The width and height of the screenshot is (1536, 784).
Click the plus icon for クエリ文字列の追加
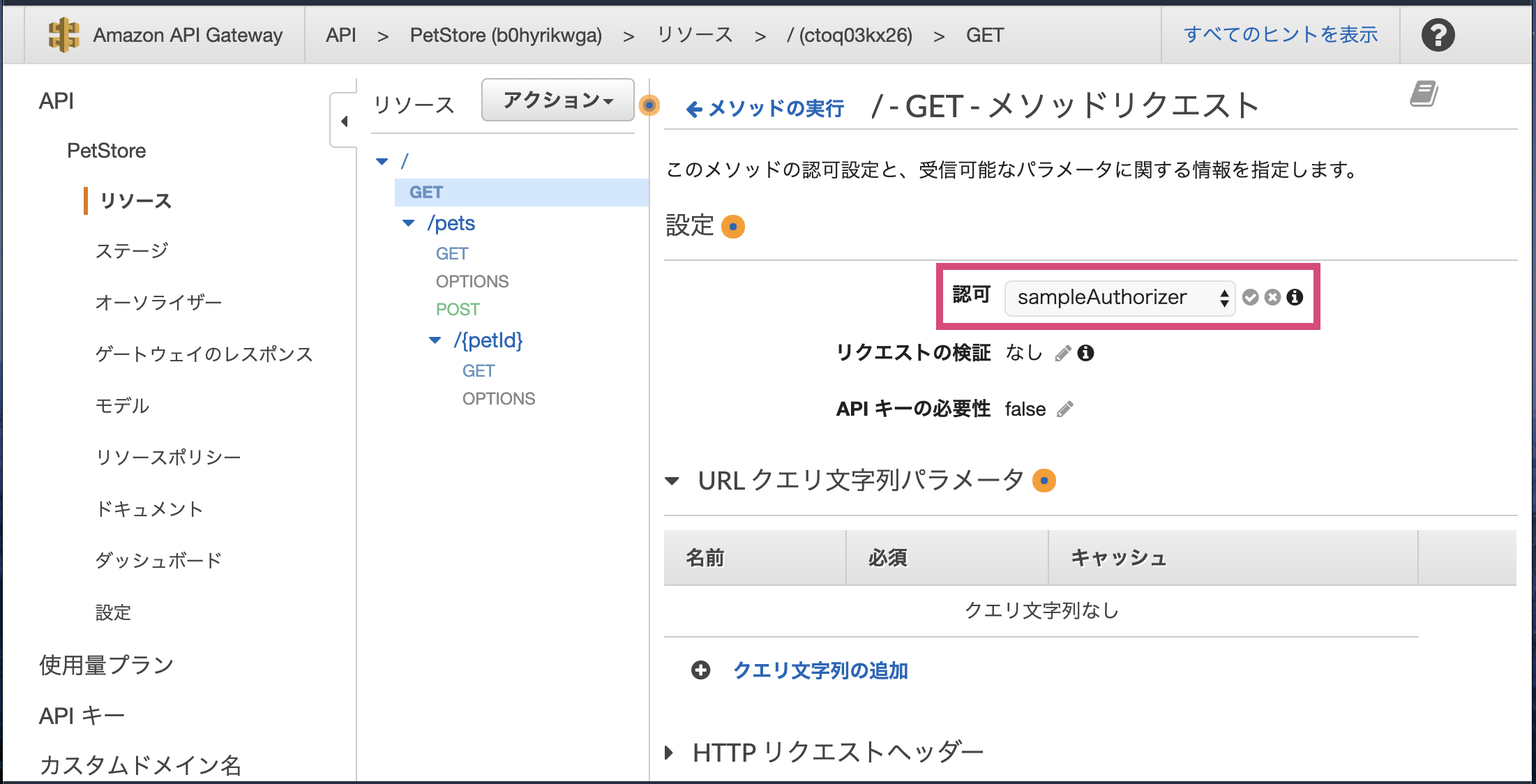(x=700, y=670)
